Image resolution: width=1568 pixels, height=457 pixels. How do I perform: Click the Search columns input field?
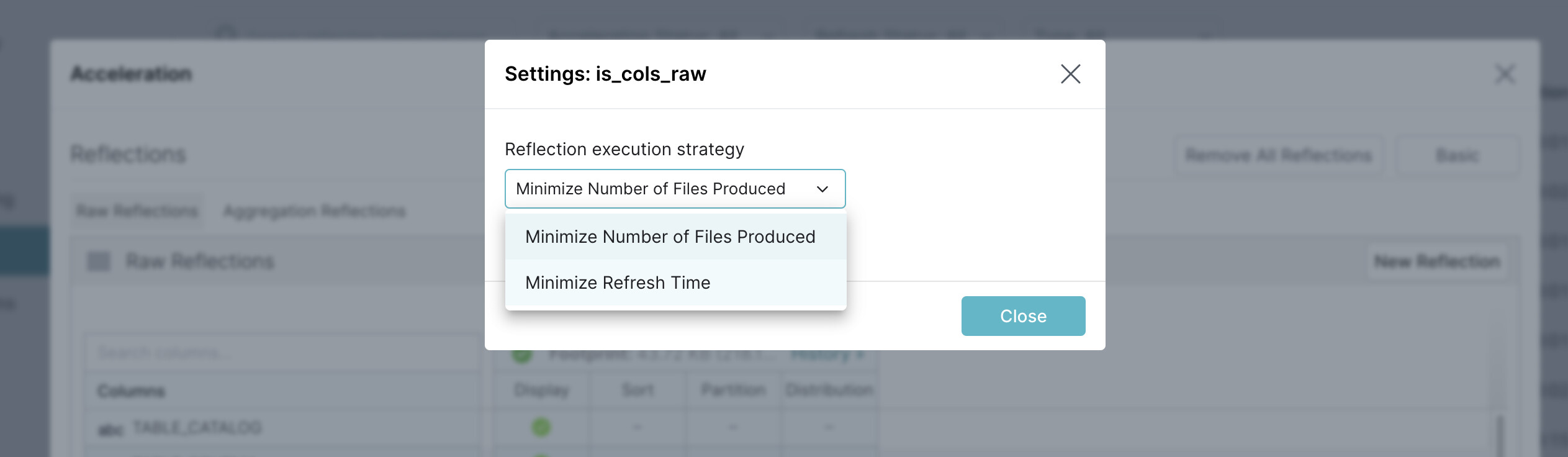(282, 353)
